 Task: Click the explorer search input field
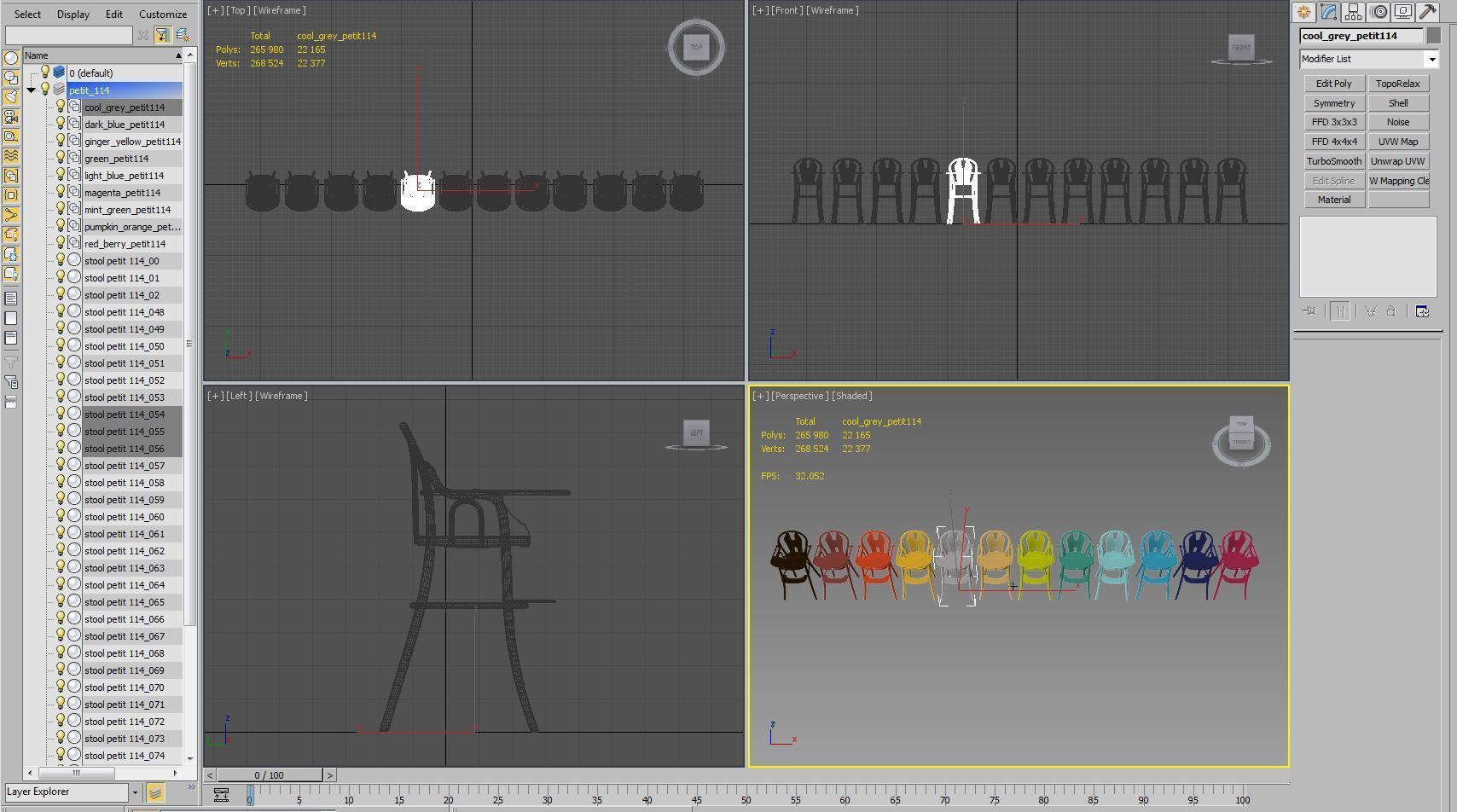click(x=68, y=35)
